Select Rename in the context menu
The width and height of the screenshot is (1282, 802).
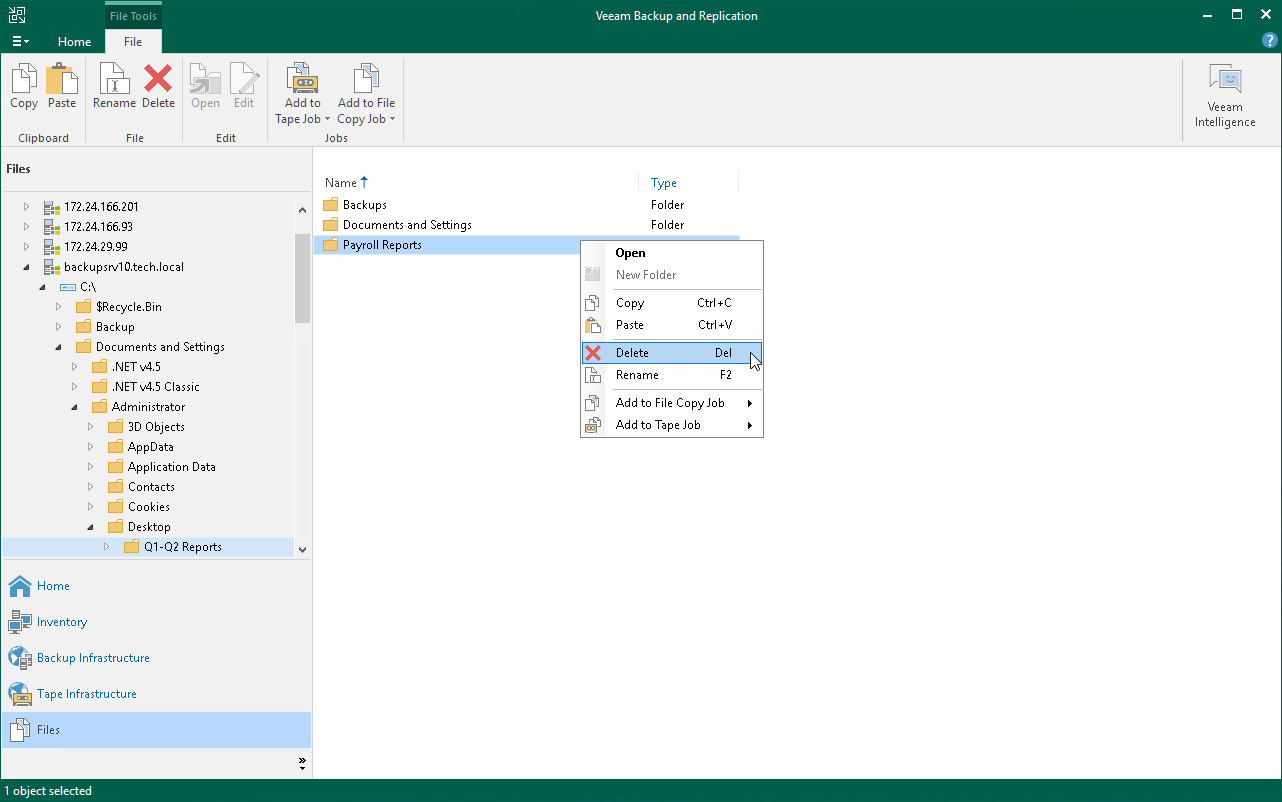[637, 375]
